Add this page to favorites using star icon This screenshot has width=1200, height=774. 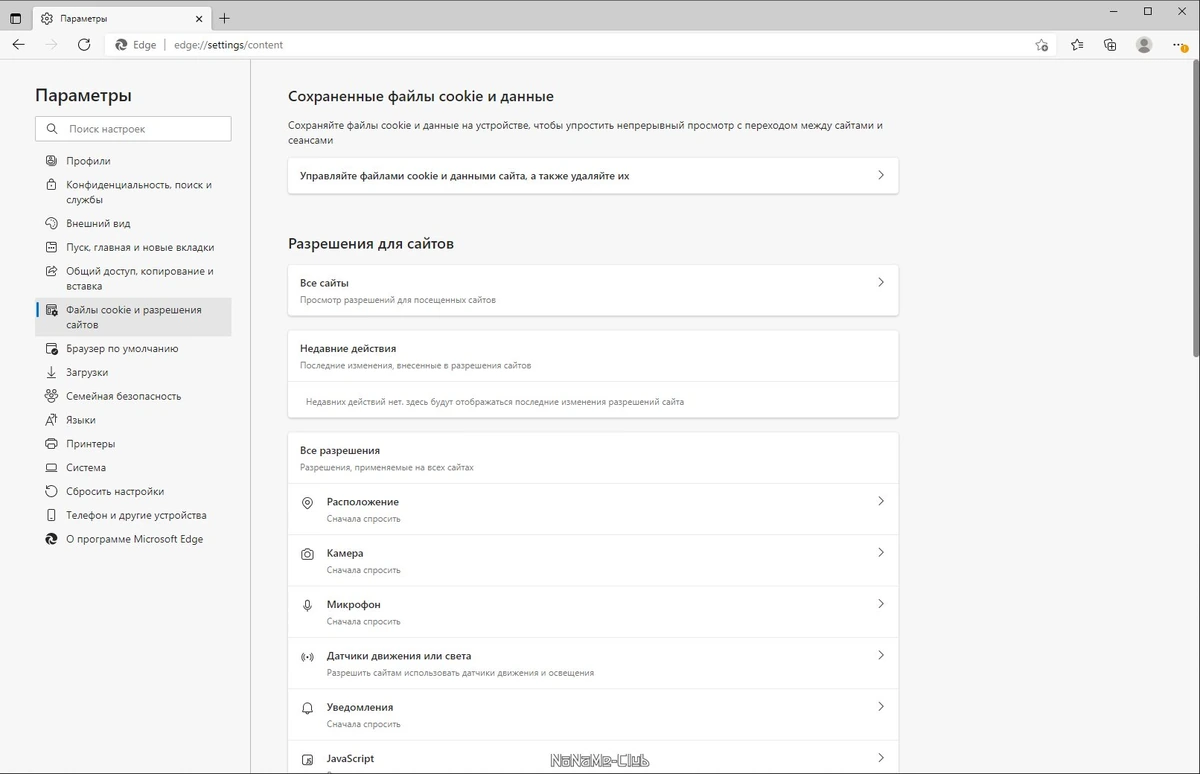(x=1041, y=45)
